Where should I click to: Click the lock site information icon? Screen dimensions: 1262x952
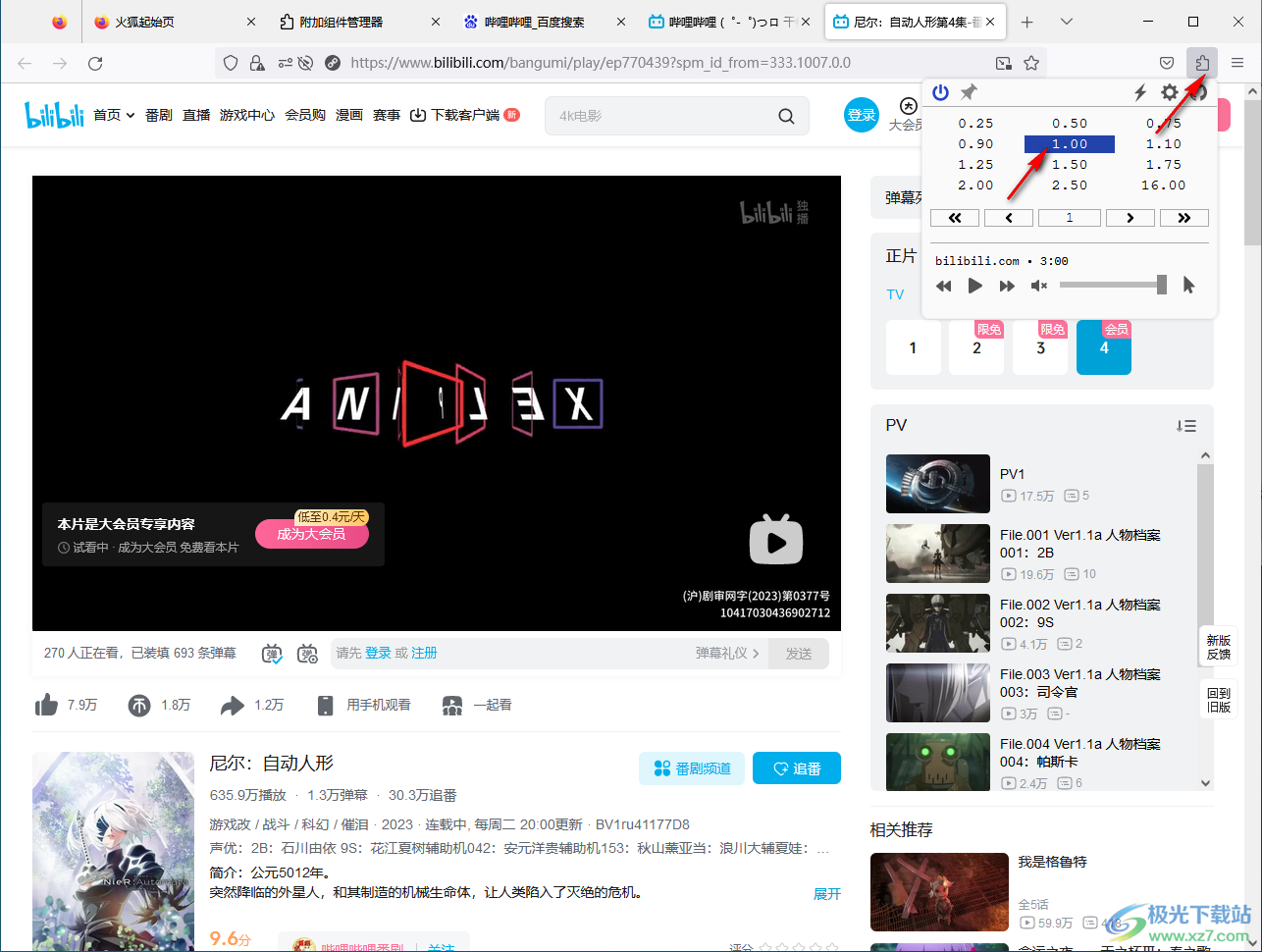tap(257, 63)
